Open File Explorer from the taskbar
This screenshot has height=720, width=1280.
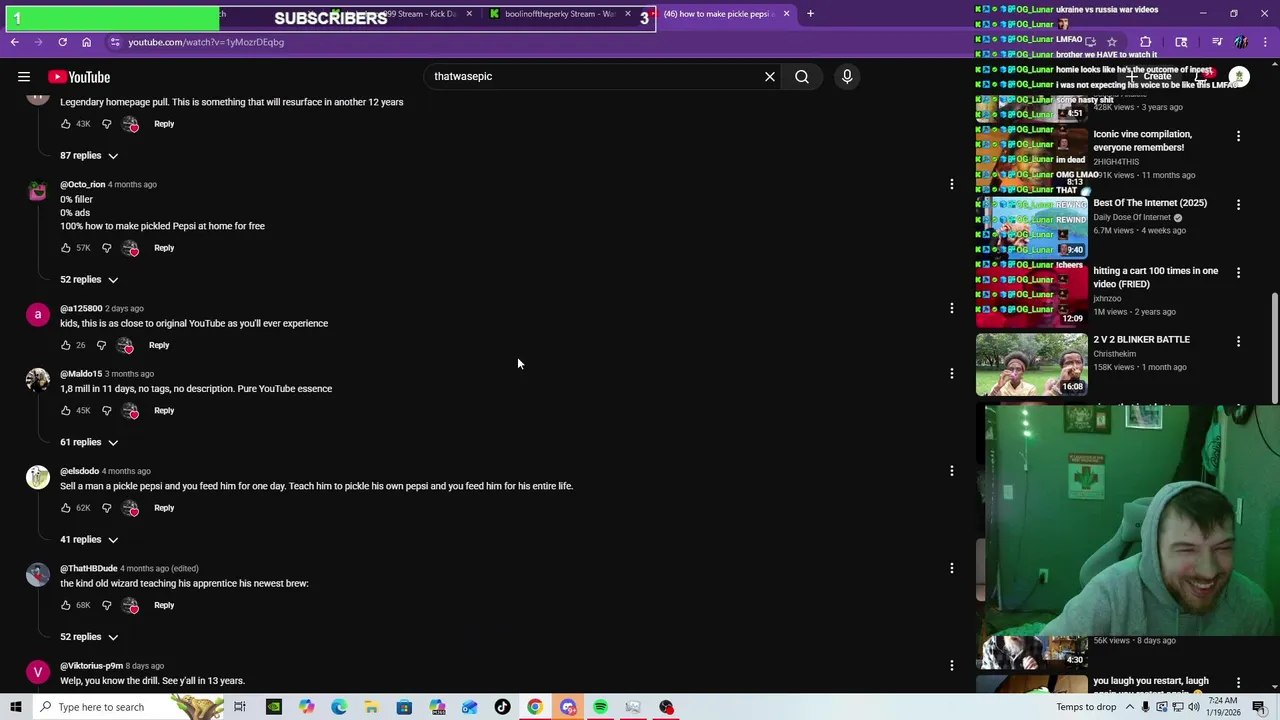(371, 707)
